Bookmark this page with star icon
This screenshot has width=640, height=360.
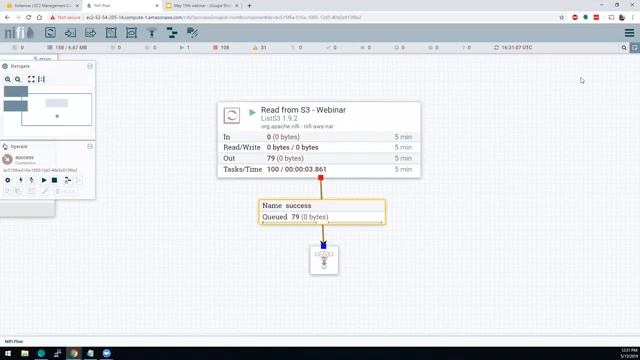(561, 18)
